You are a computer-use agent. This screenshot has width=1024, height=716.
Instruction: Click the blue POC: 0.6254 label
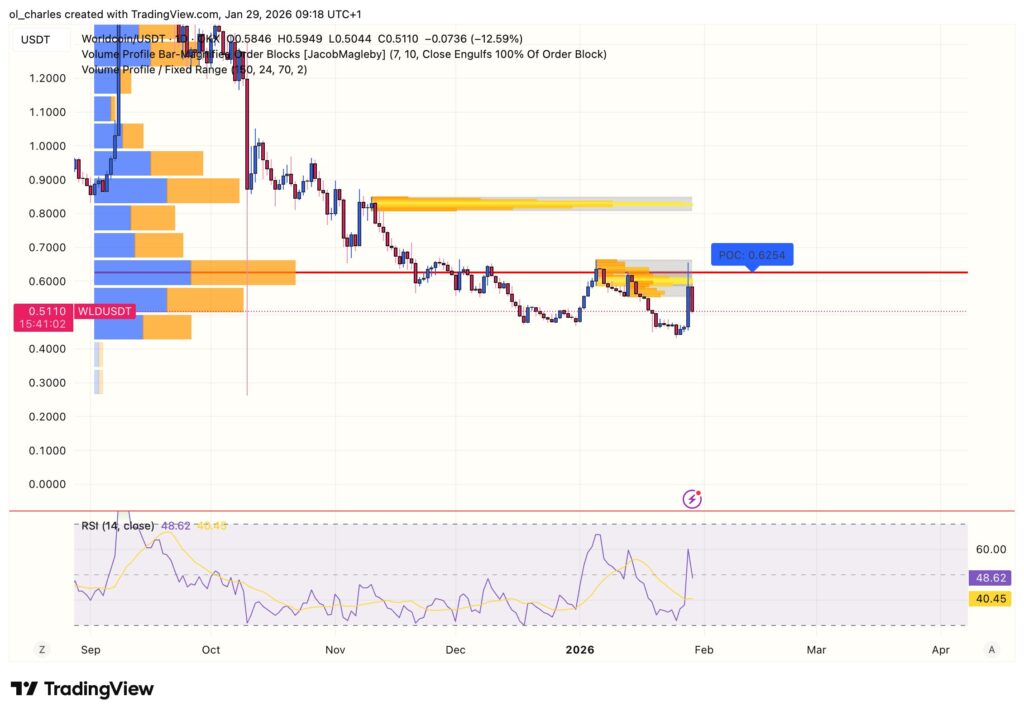coord(750,255)
